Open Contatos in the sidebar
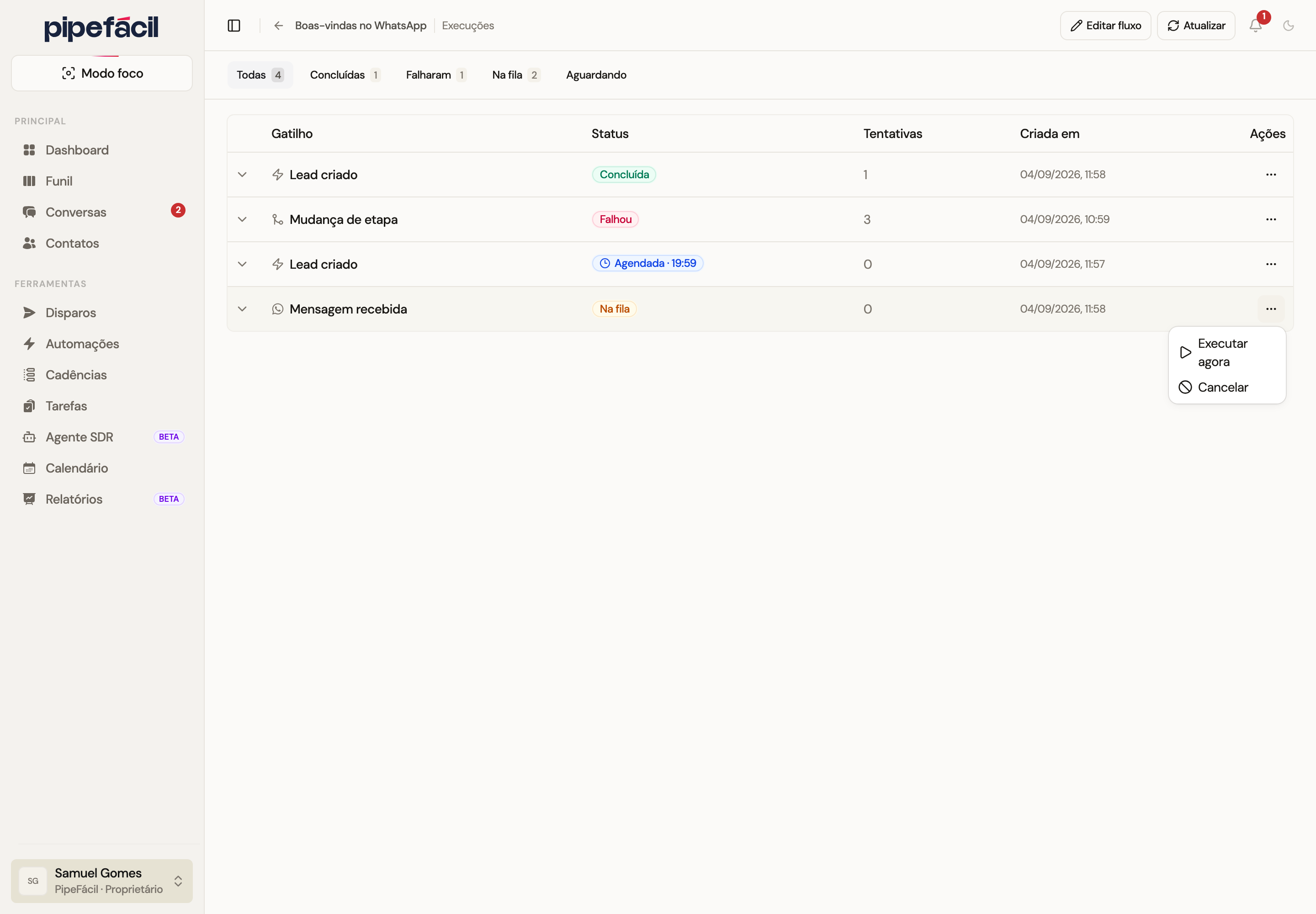1316x914 pixels. 102,243
